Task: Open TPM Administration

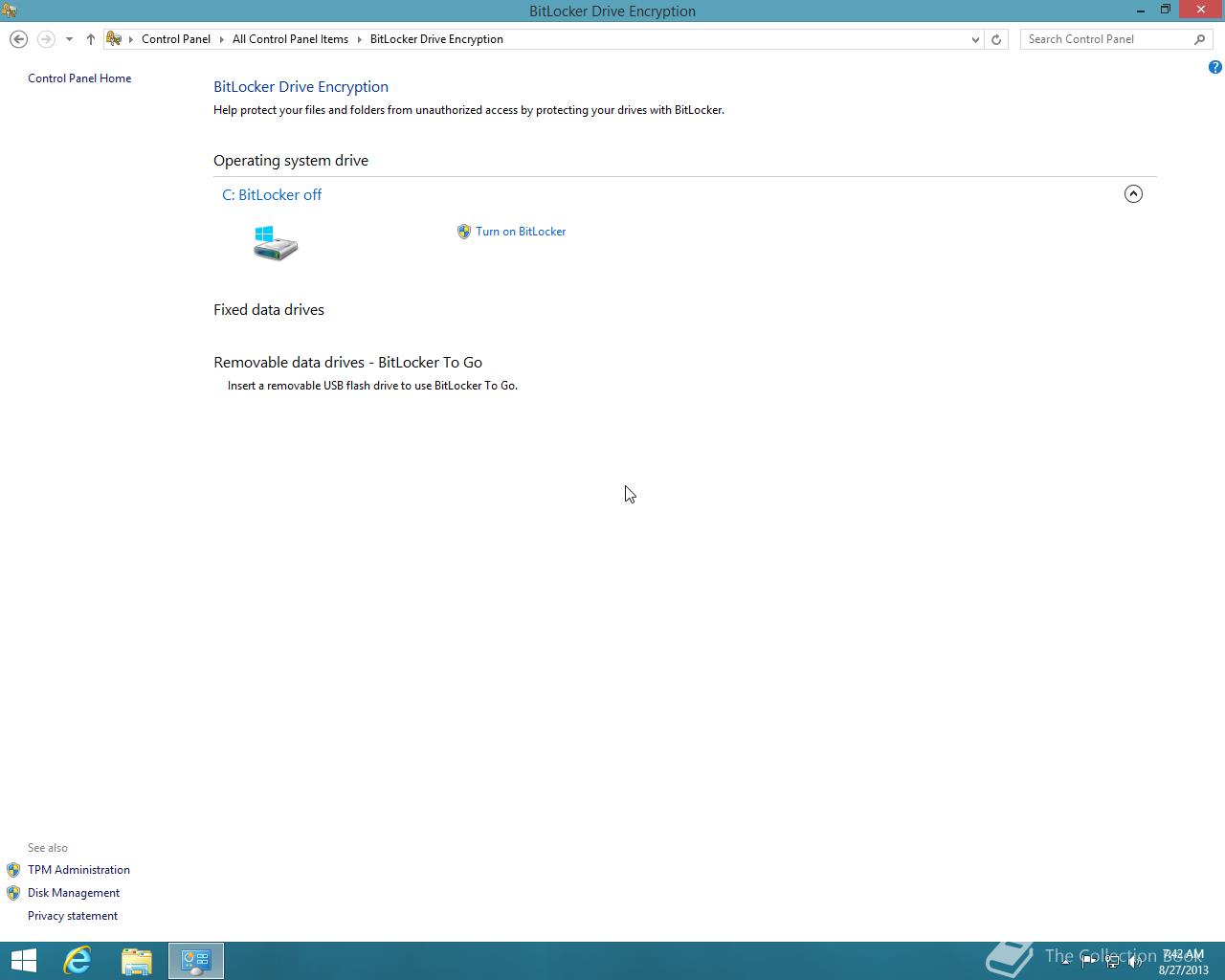Action: pyautogui.click(x=78, y=870)
